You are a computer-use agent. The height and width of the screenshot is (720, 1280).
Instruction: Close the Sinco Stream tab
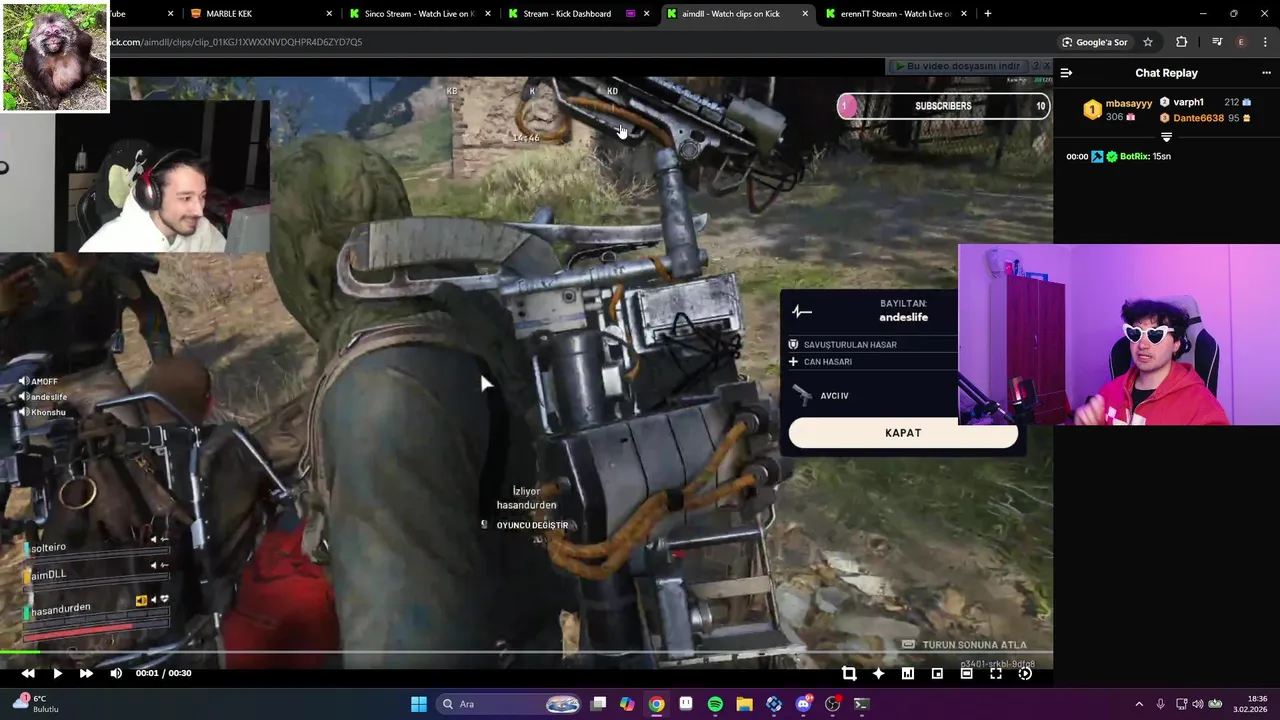pos(488,14)
